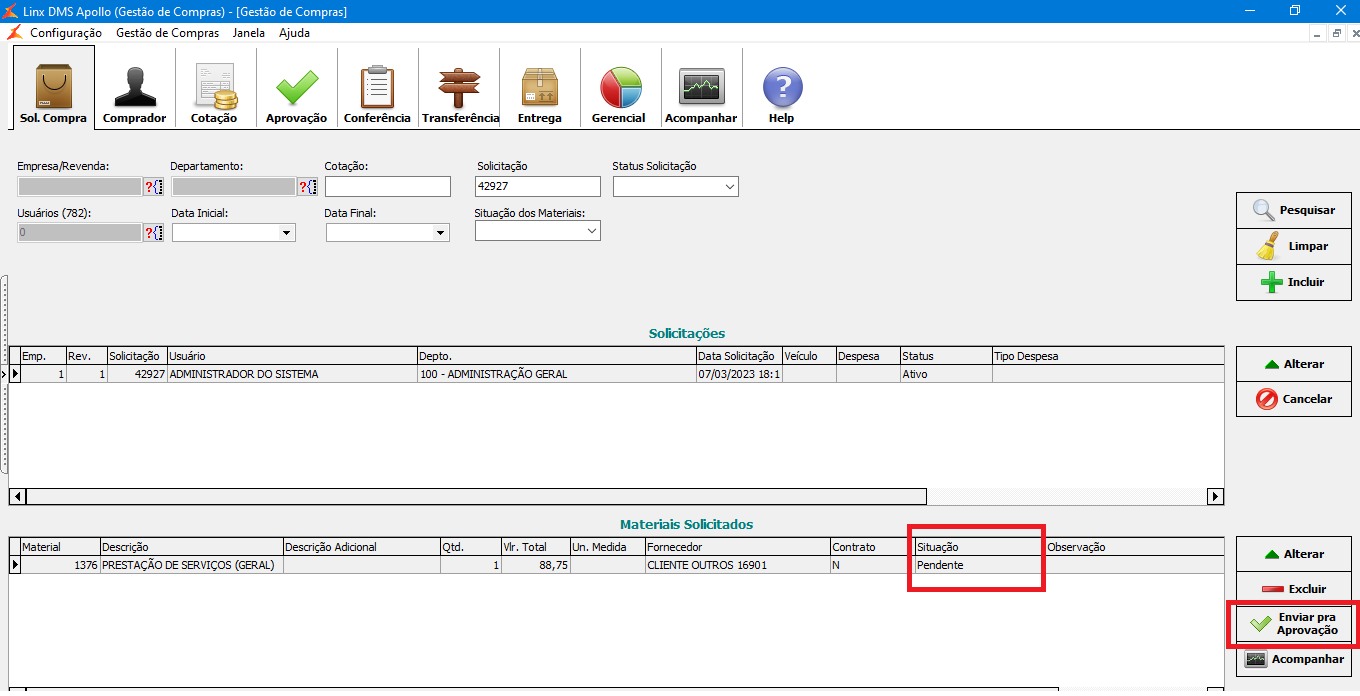The height and width of the screenshot is (696, 1360).
Task: Click the Cancelar button
Action: [1294, 399]
